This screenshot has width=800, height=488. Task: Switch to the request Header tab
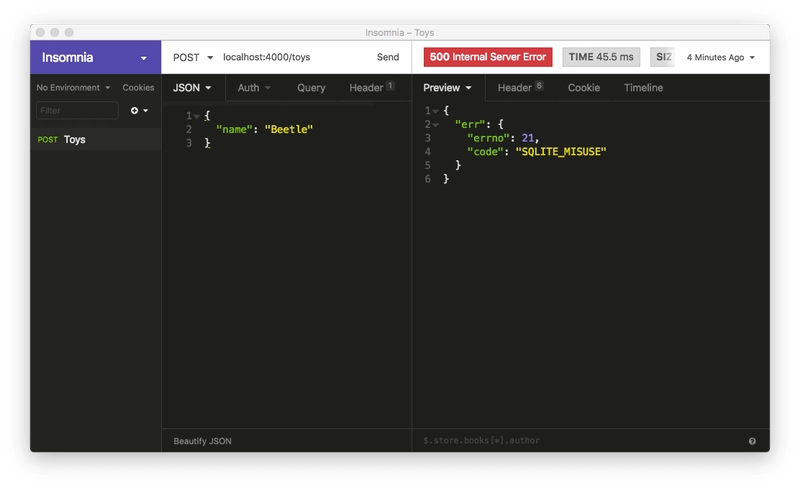371,88
